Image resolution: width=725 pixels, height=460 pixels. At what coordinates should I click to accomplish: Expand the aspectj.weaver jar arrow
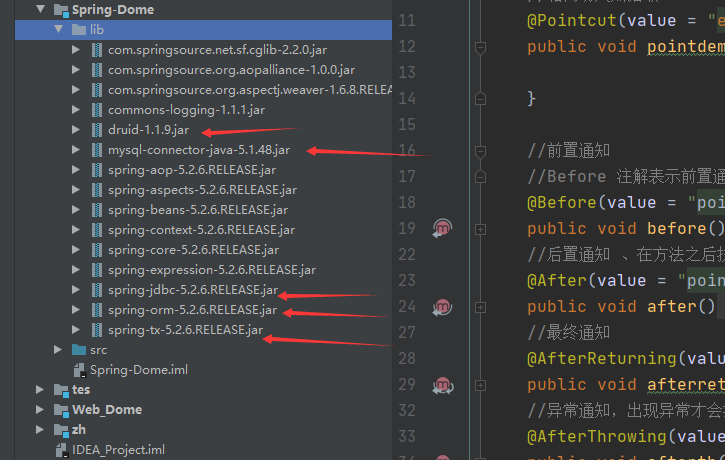point(76,90)
